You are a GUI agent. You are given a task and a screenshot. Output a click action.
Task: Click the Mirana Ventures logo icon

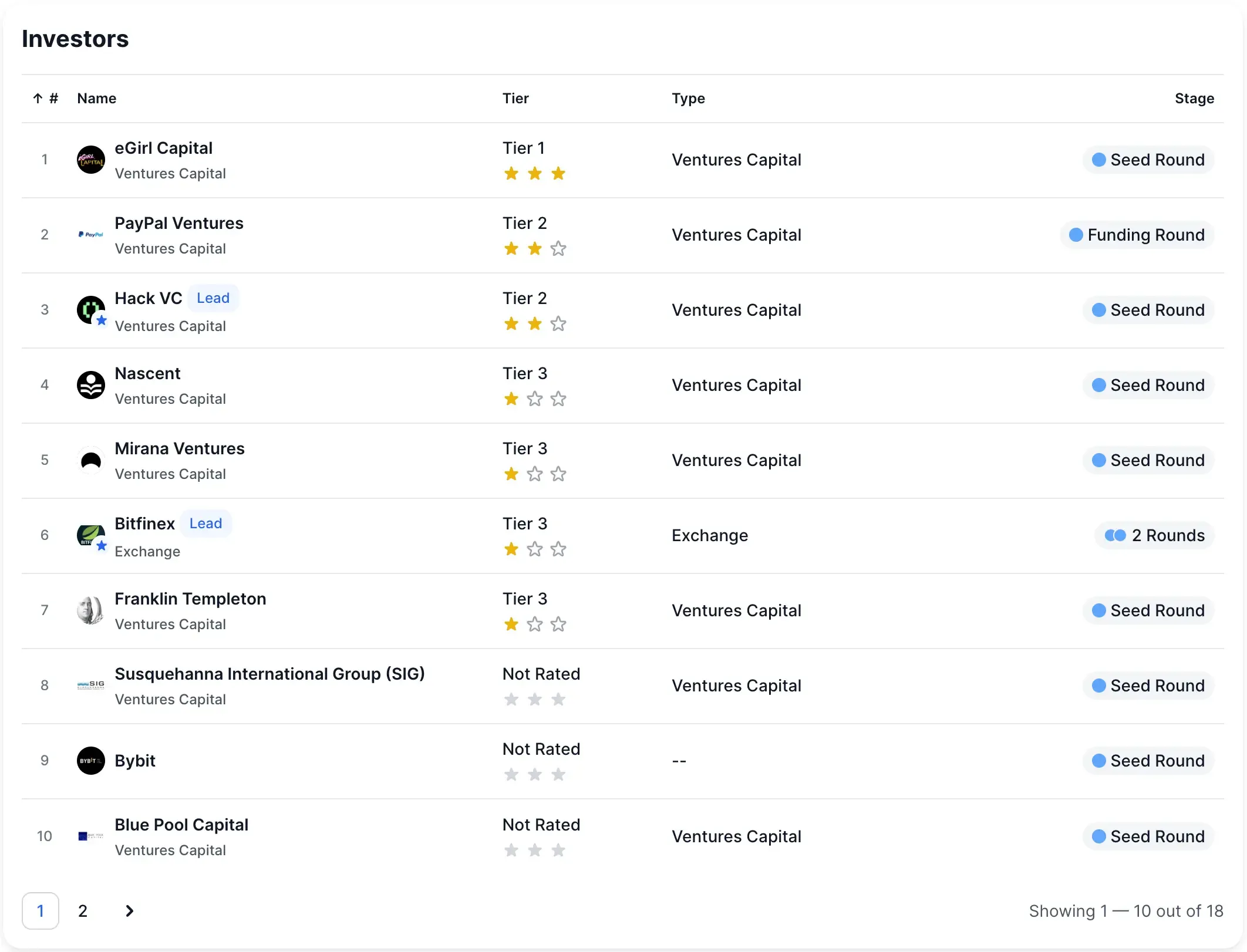tap(91, 460)
